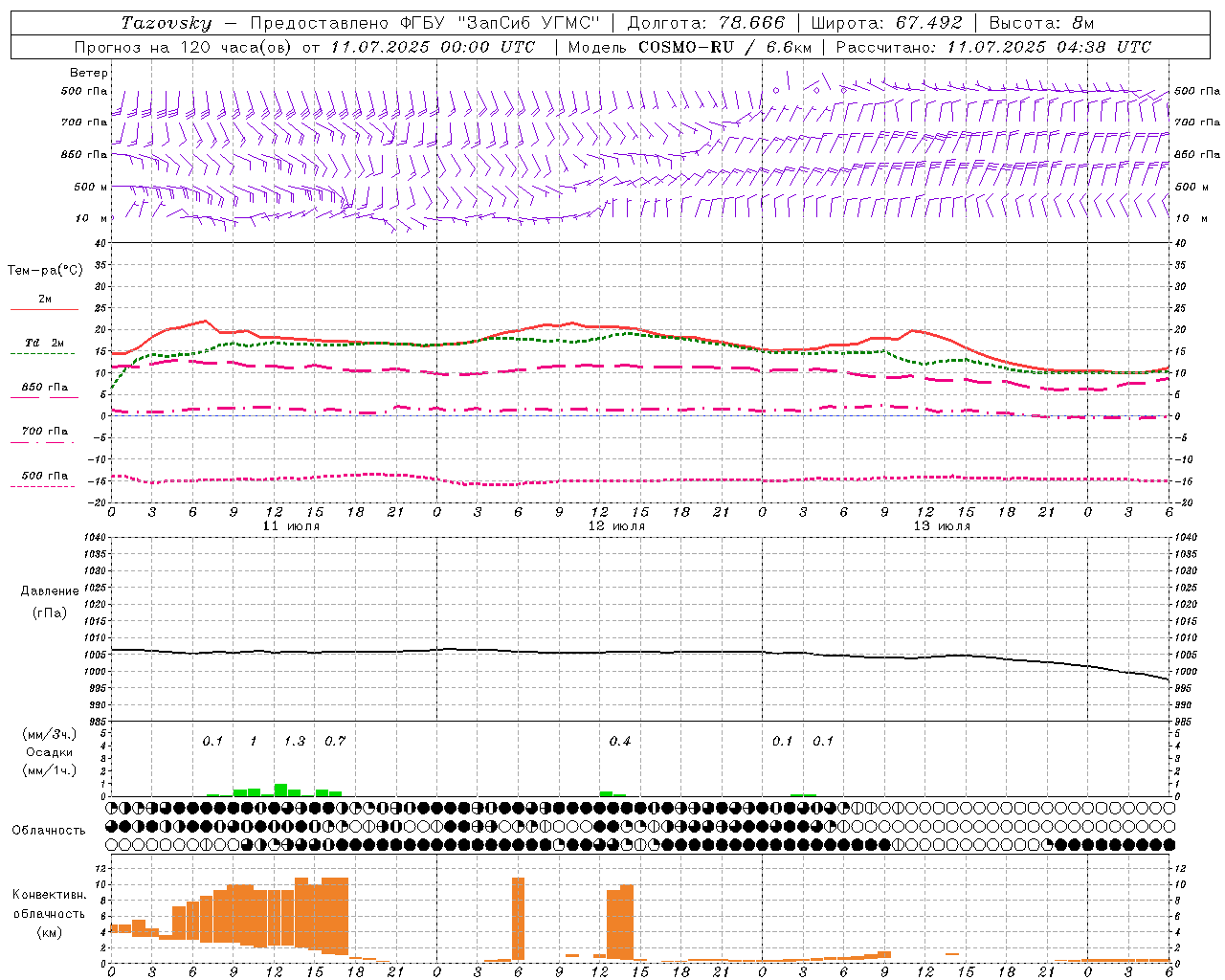Click the "Прогноз на 120 часа(ов)" forecast text
This screenshot has height=980, width=1225.
coord(184,47)
